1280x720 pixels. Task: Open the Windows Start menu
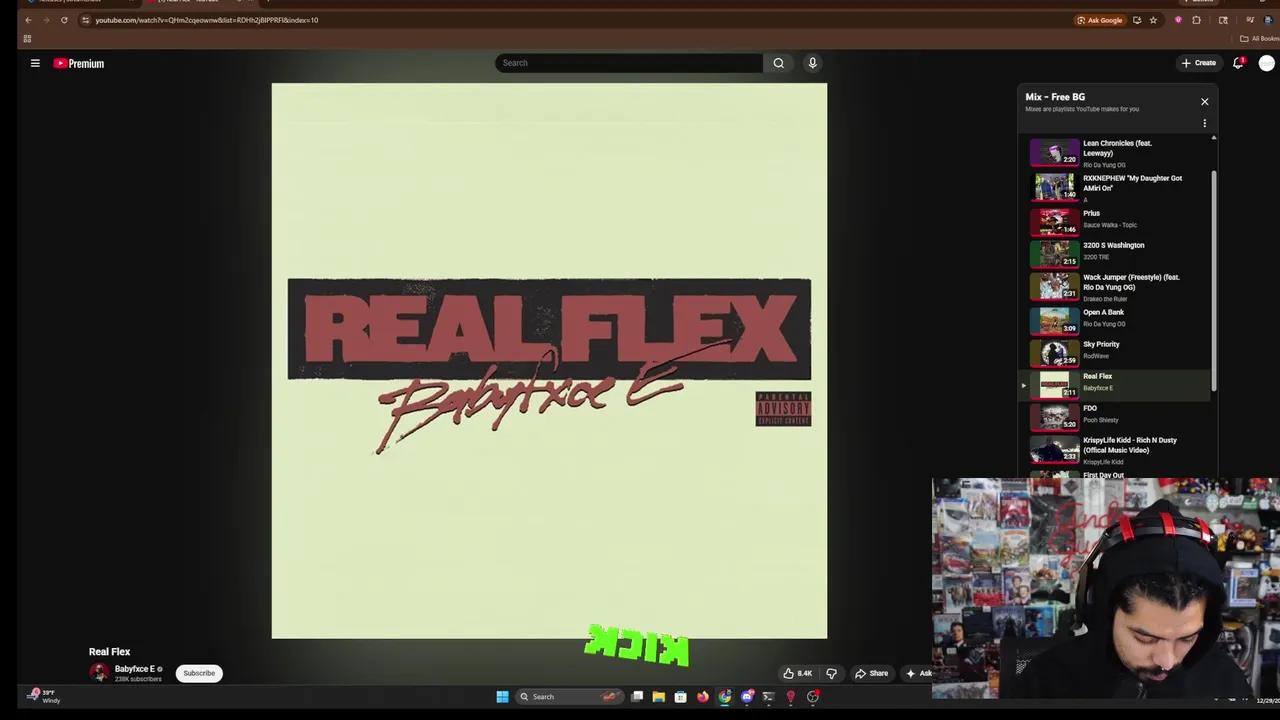click(x=502, y=697)
